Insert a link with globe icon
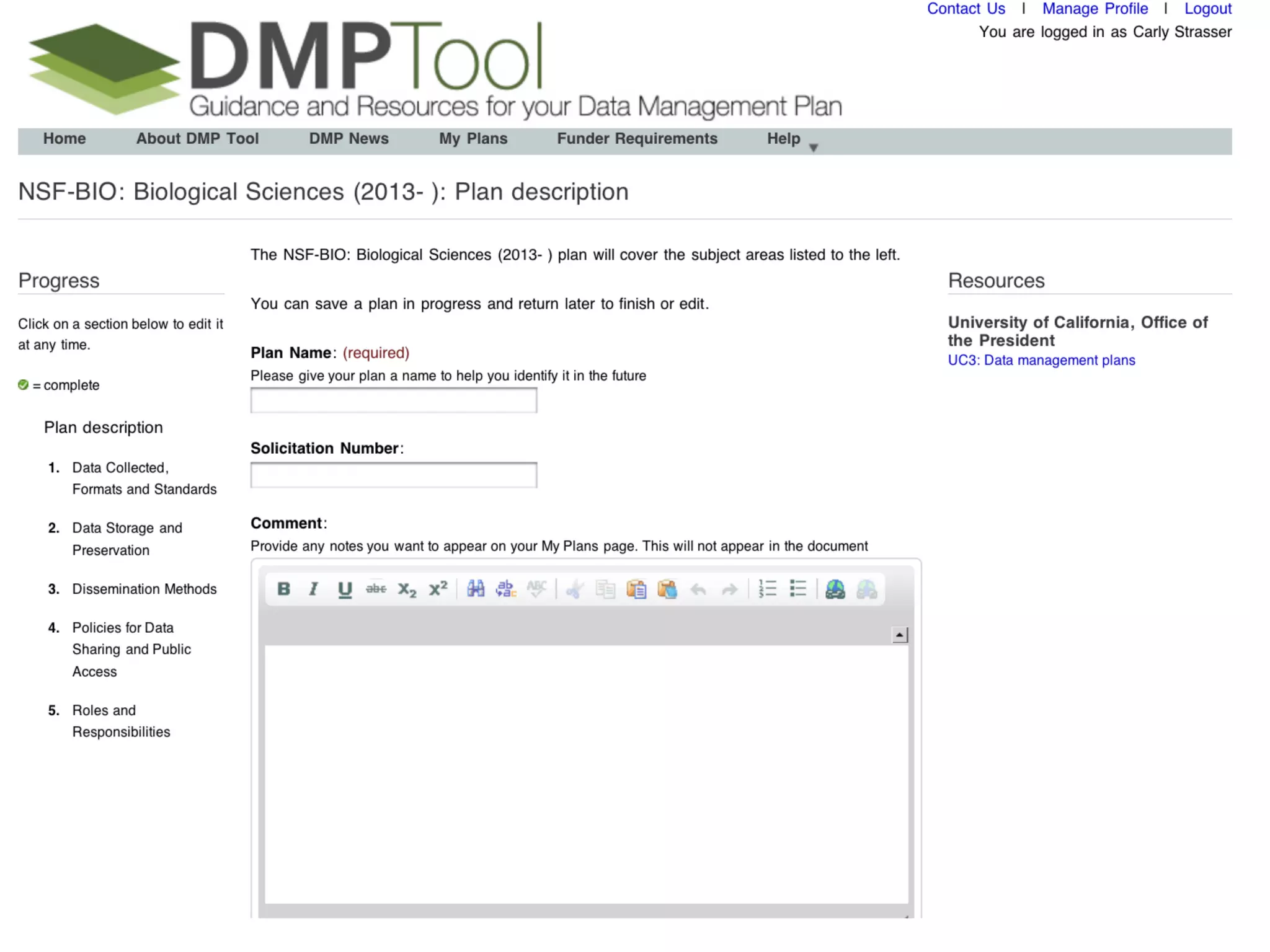 tap(835, 589)
